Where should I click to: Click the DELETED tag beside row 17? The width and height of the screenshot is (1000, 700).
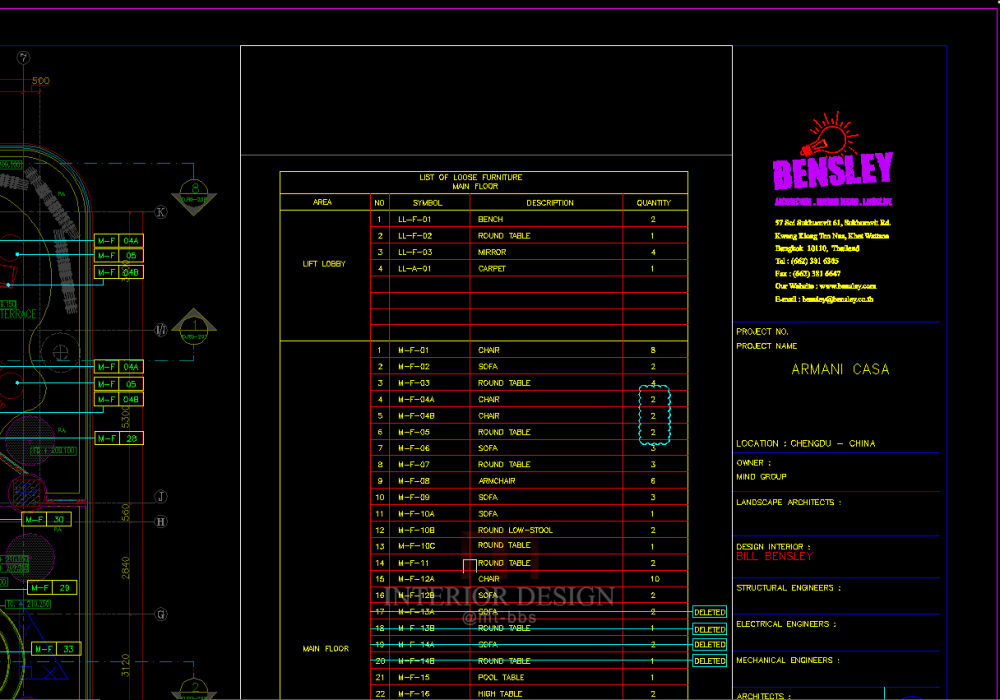coord(709,612)
